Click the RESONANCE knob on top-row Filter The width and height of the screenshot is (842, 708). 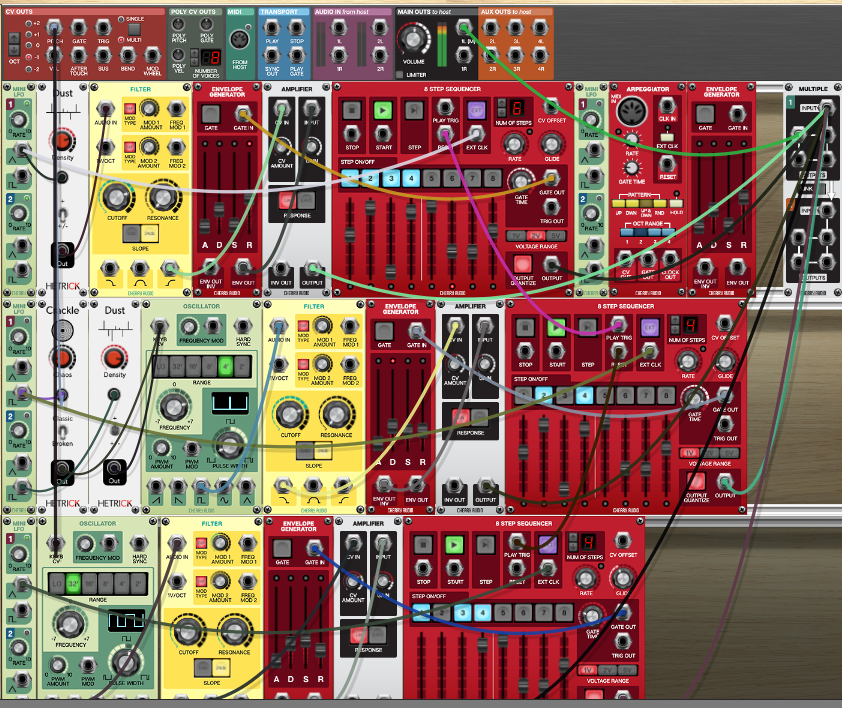coord(162,197)
